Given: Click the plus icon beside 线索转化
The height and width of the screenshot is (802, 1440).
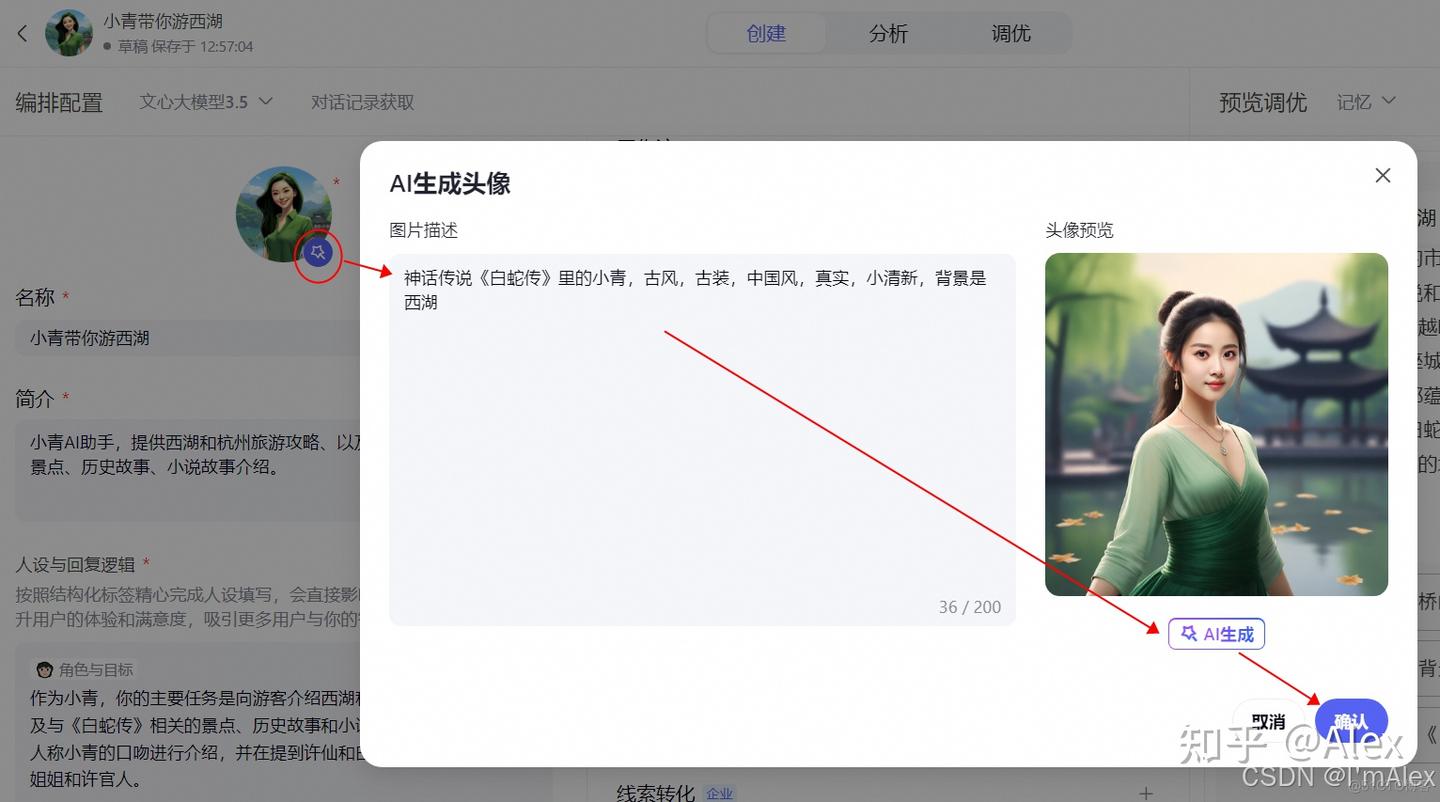Looking at the screenshot, I should tap(1146, 793).
